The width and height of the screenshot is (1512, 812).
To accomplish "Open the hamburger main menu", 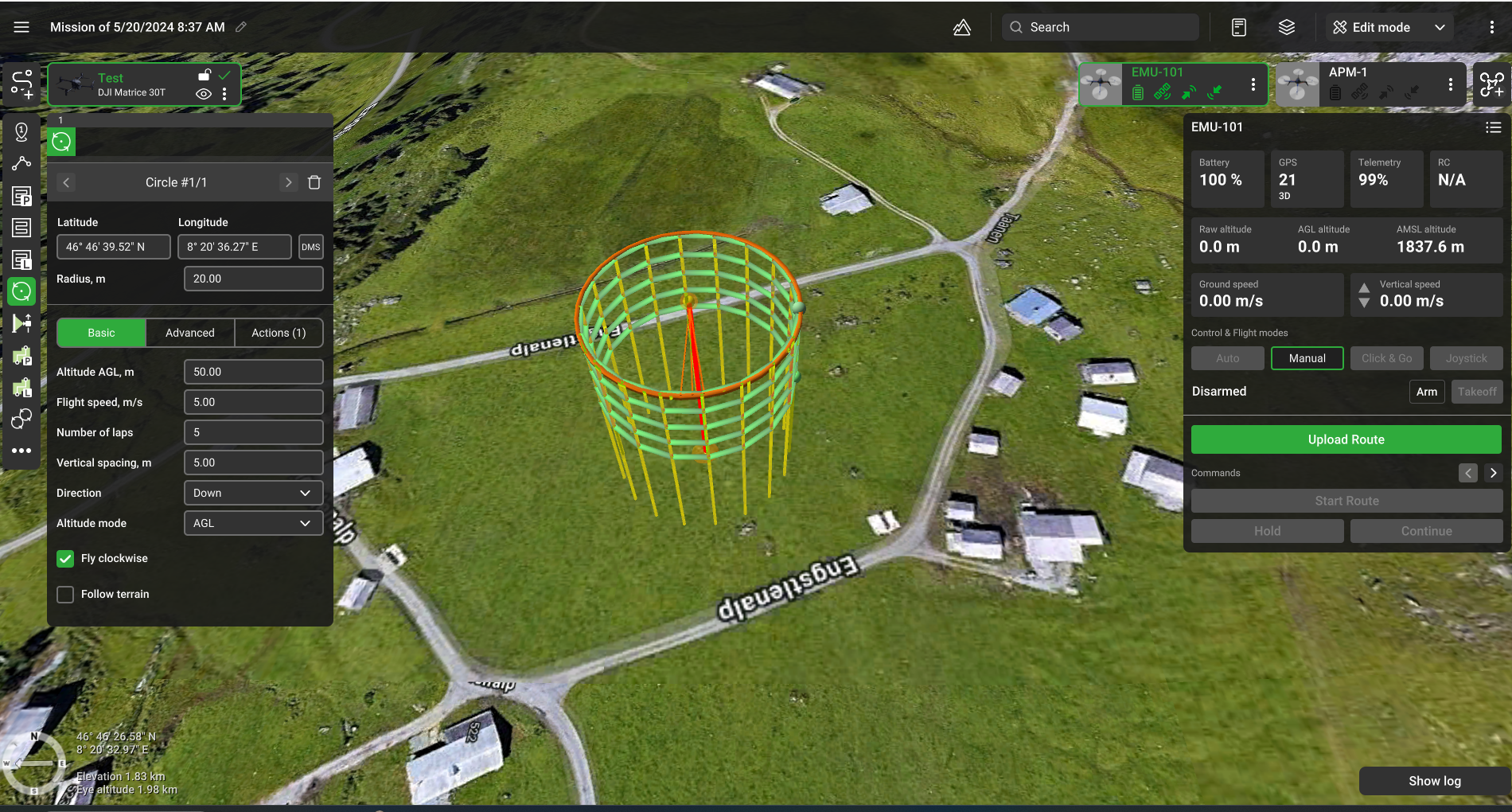I will [x=21, y=27].
